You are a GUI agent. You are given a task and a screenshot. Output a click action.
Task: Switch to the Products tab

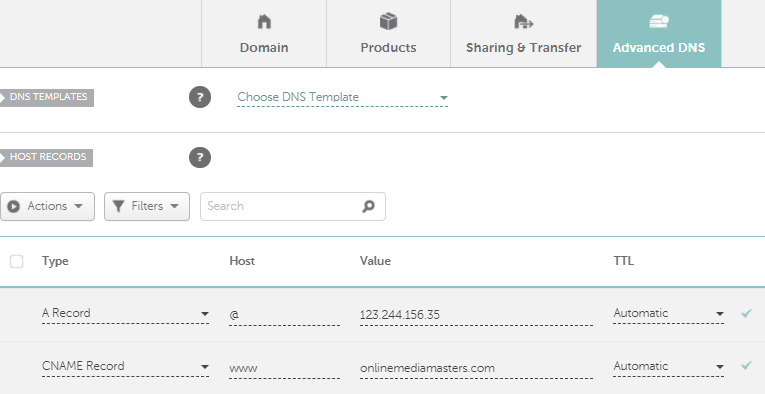click(x=388, y=34)
